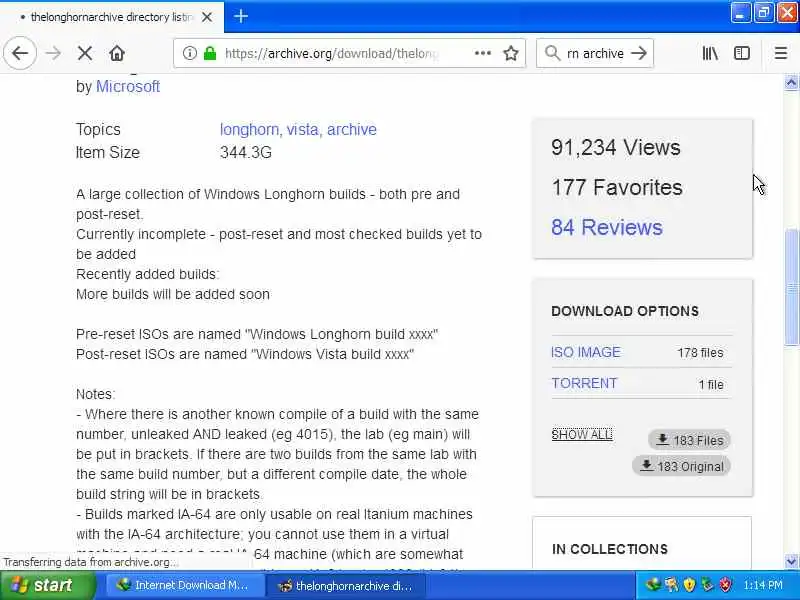Open the vista topic link
The width and height of the screenshot is (800, 600).
[304, 130]
